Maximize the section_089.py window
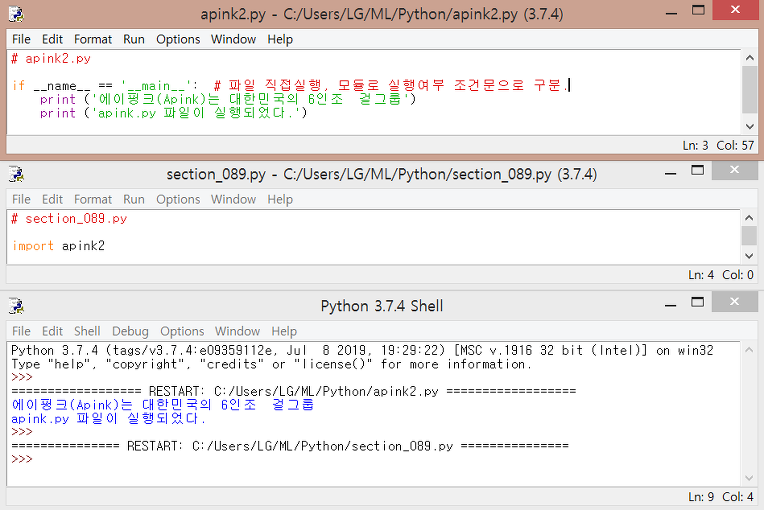 (697, 170)
